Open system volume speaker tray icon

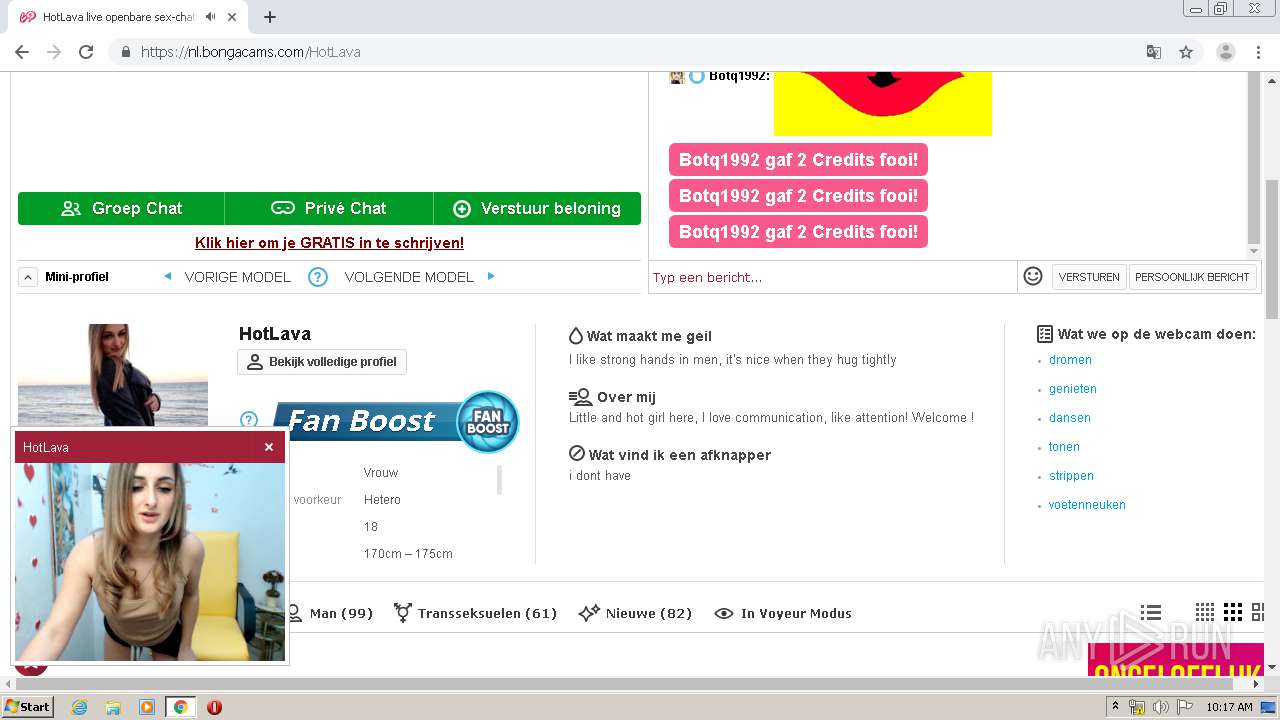(1160, 707)
